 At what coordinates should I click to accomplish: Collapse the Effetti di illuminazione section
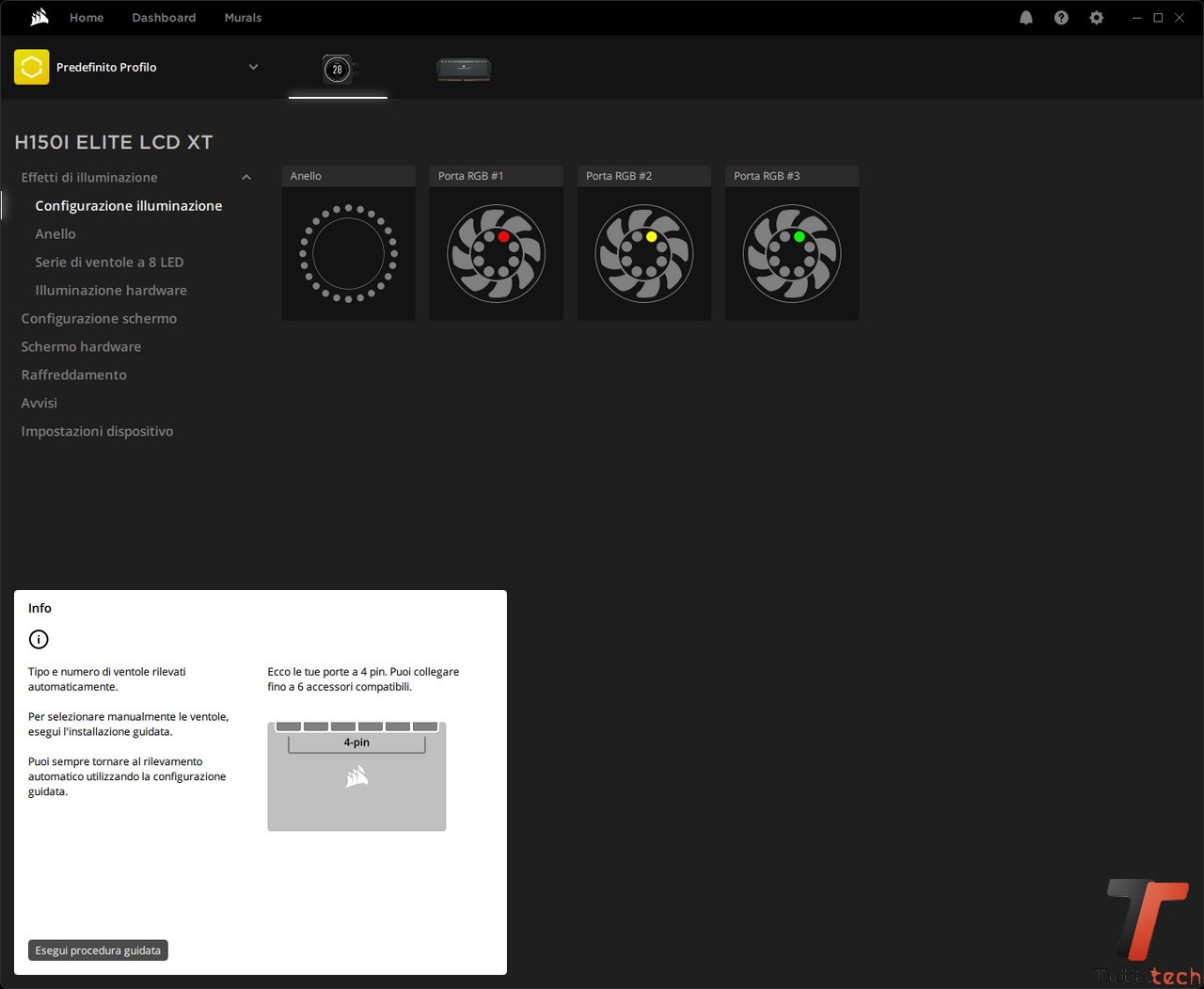[246, 178]
